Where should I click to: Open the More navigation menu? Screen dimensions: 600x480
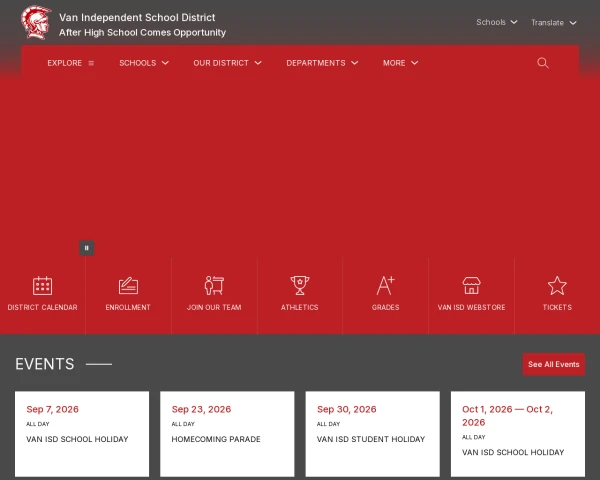point(400,63)
